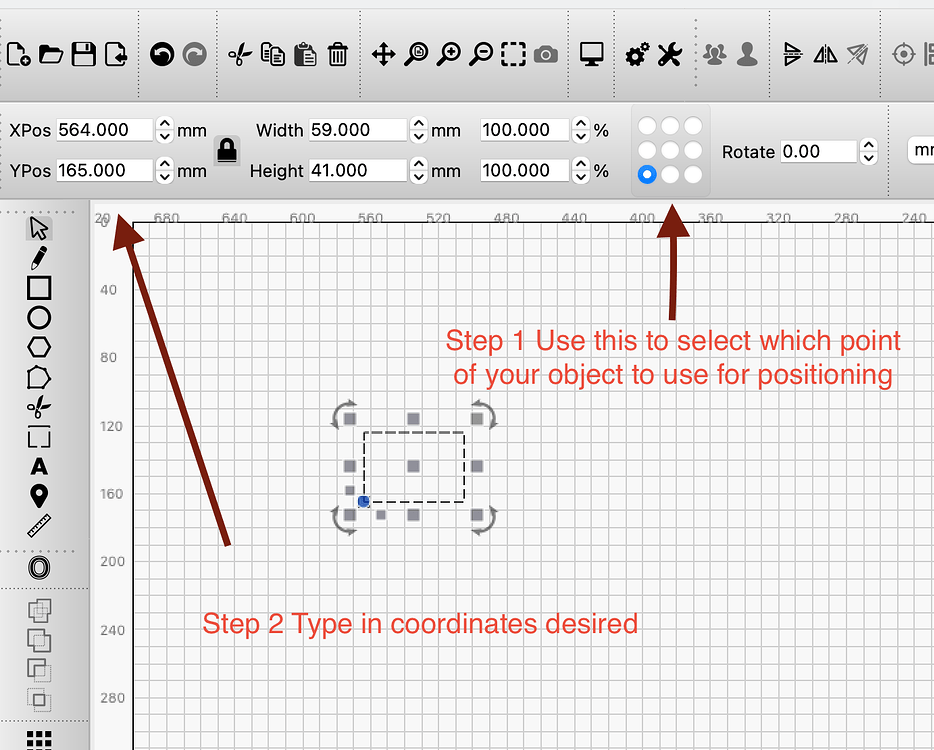Viewport: 934px width, 750px height.
Task: Click the Undo toolbar button
Action: [x=160, y=55]
